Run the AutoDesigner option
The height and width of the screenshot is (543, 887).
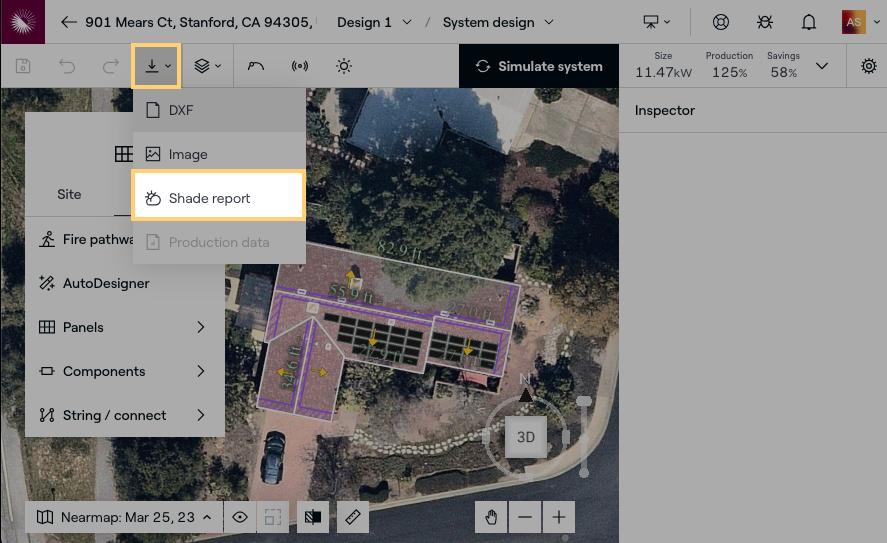pos(106,283)
